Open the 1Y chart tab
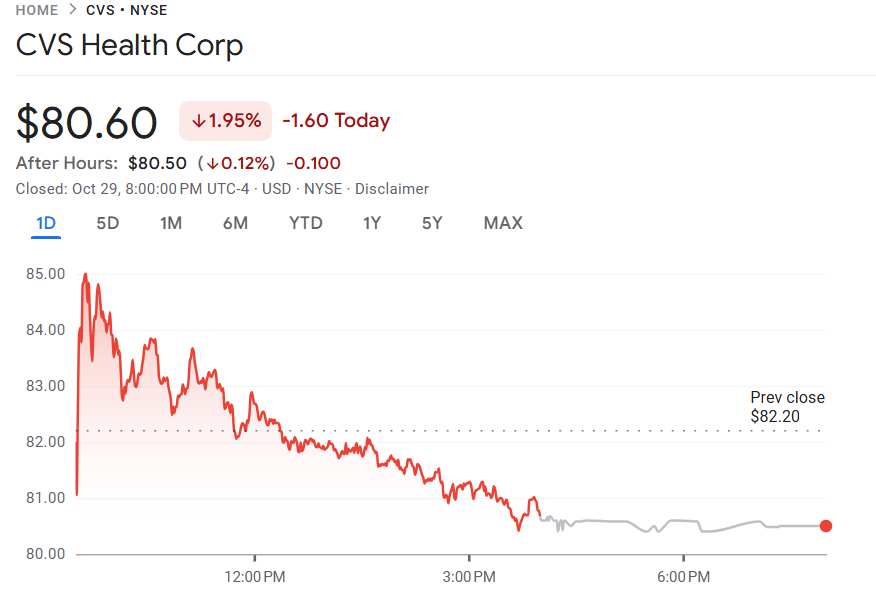The height and width of the screenshot is (597, 876). click(372, 223)
